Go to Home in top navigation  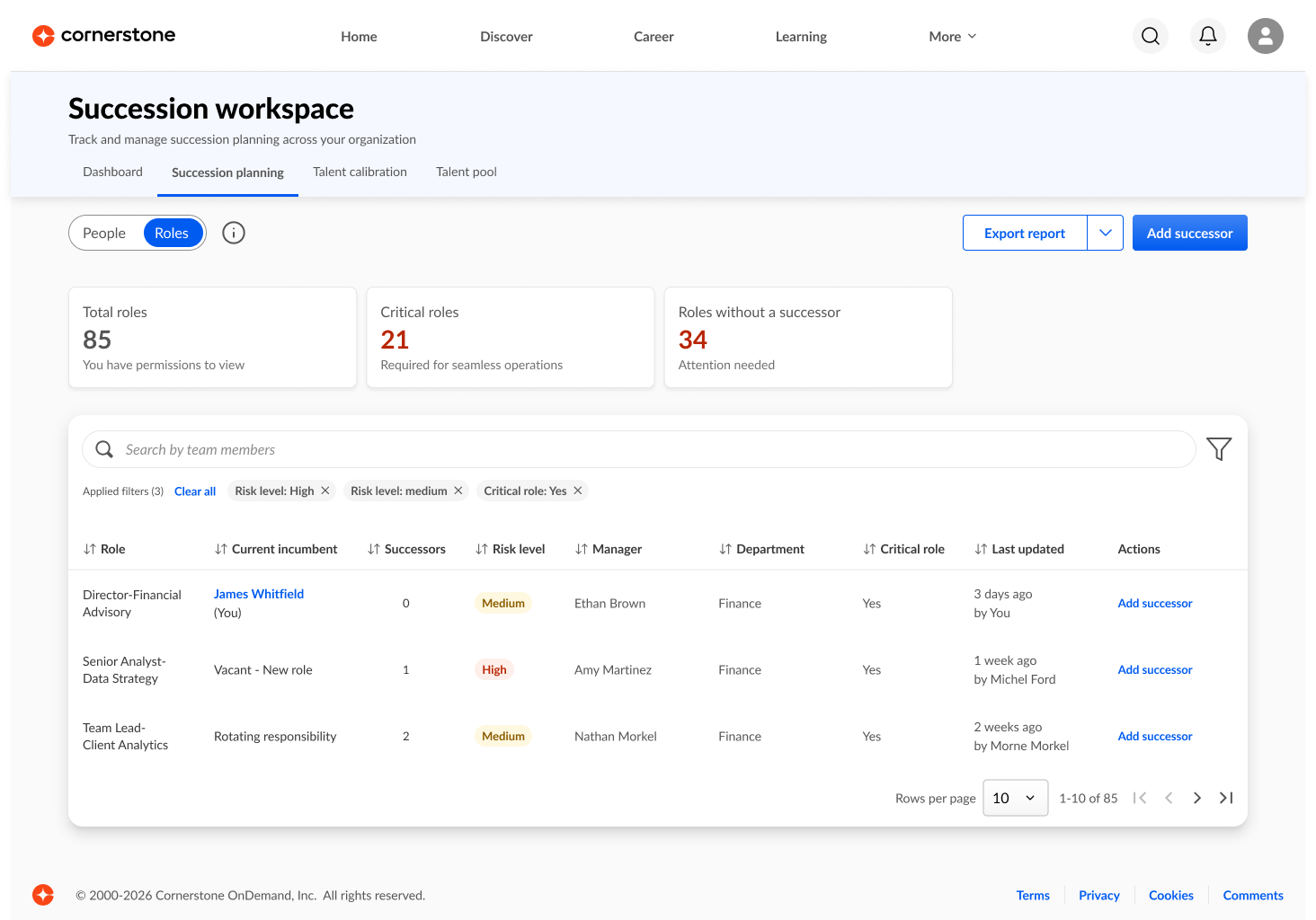(359, 37)
